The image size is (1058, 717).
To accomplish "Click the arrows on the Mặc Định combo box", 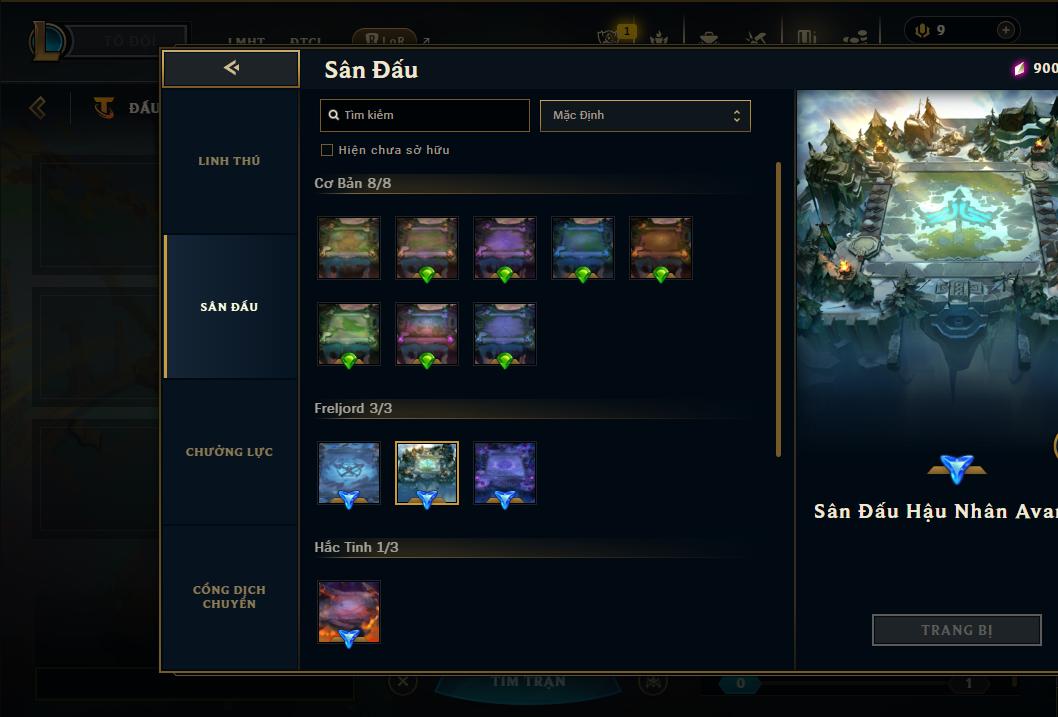I will pos(737,116).
